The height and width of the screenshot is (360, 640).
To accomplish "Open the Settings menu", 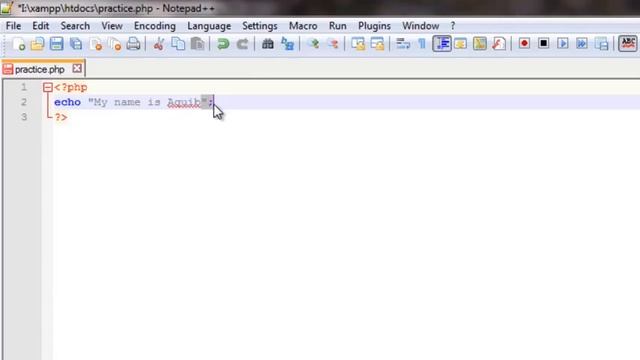I will click(x=260, y=26).
